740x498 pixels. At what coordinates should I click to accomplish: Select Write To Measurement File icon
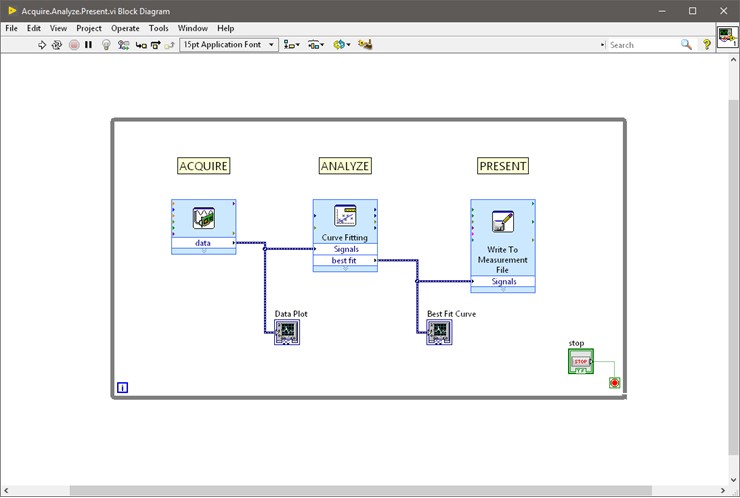coord(503,221)
